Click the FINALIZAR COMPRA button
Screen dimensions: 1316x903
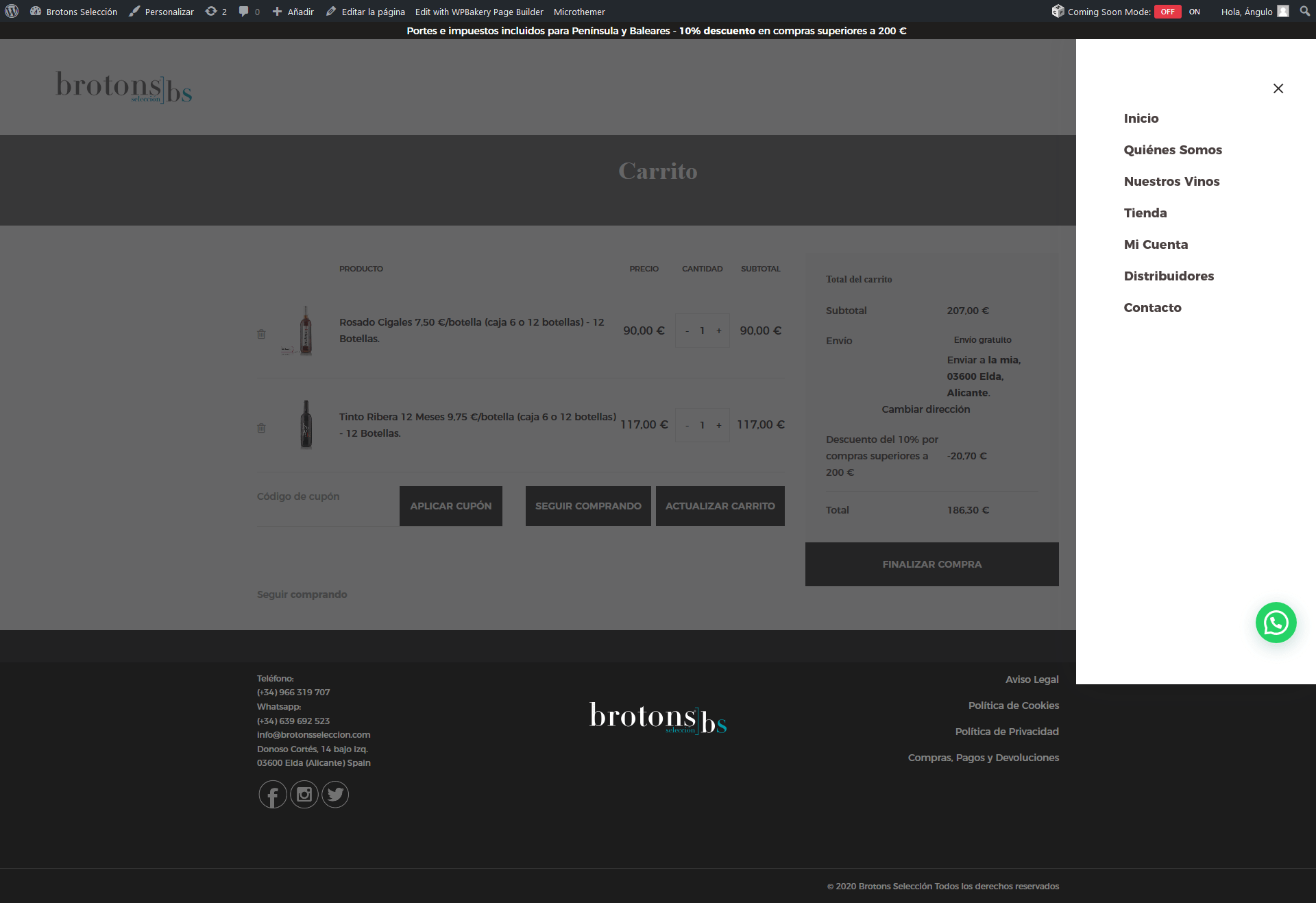tap(932, 564)
